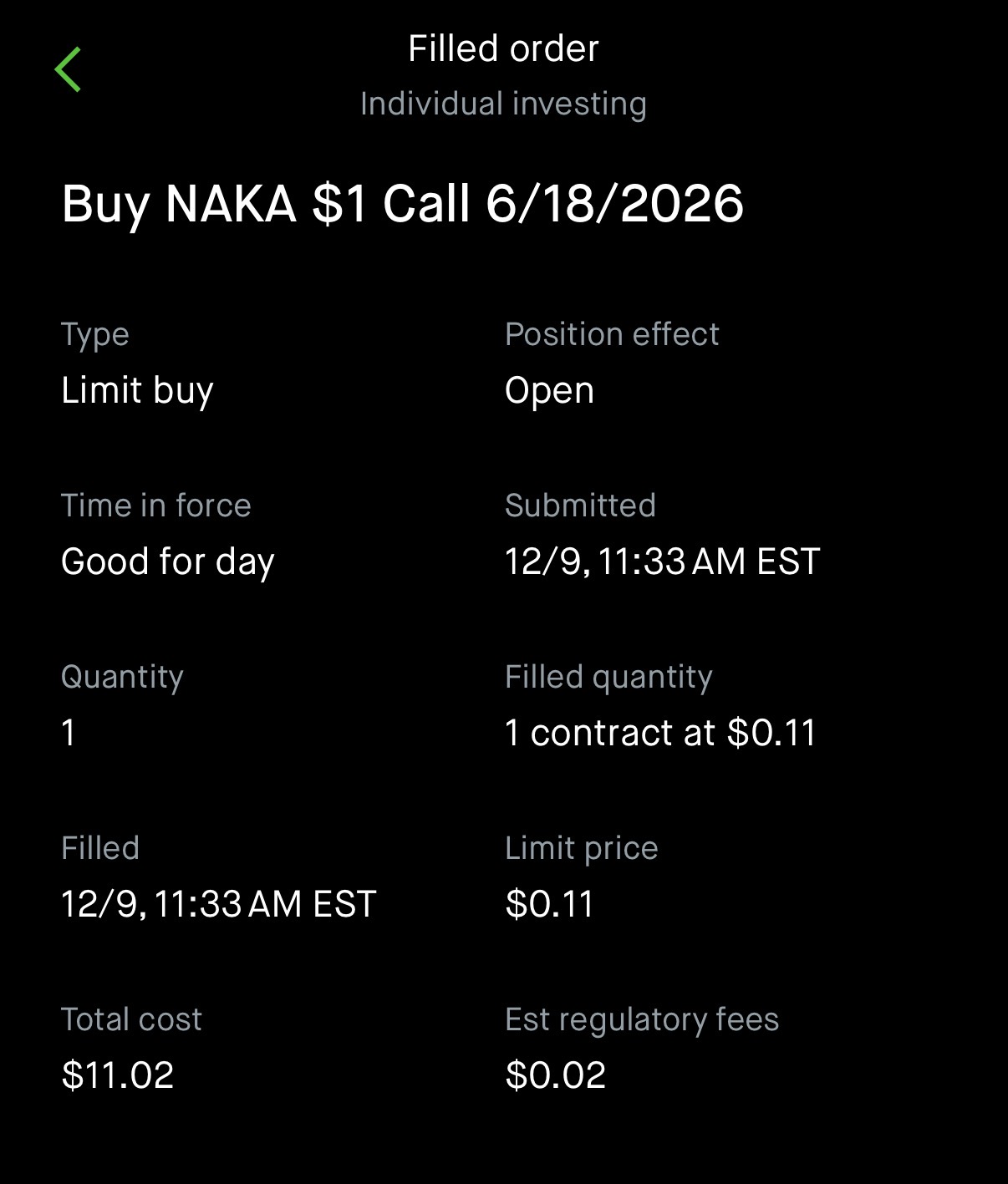Tap the Est regulatory fees label
This screenshot has height=1184, width=1008.
[641, 1019]
